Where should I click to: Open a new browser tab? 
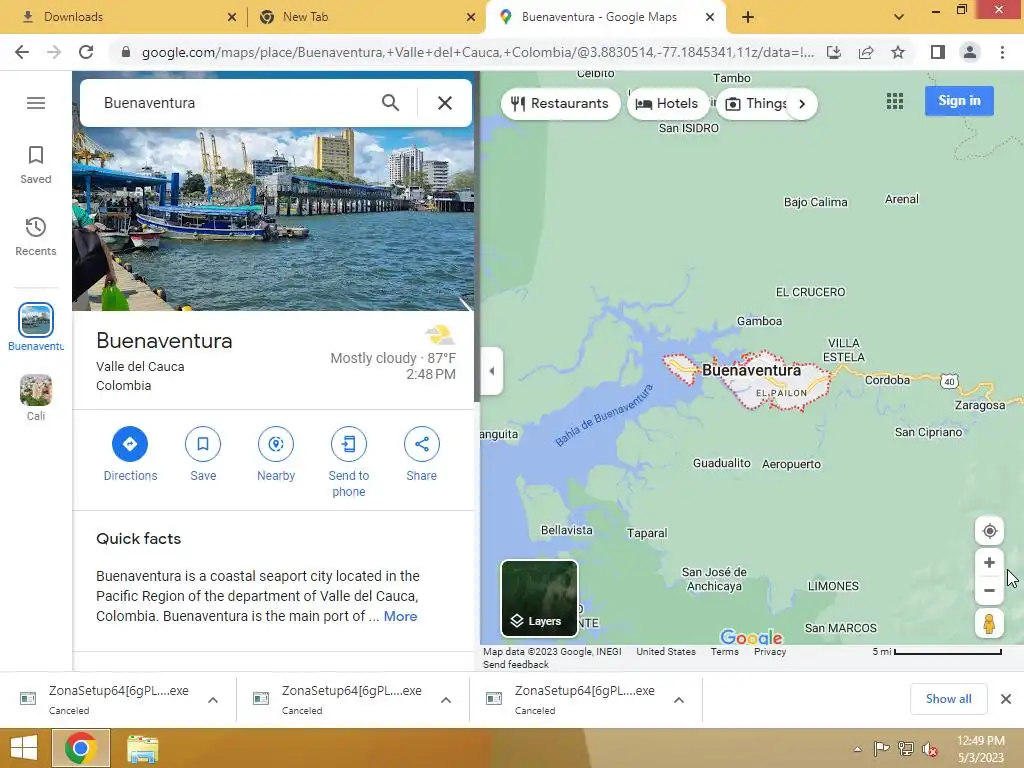(x=748, y=17)
